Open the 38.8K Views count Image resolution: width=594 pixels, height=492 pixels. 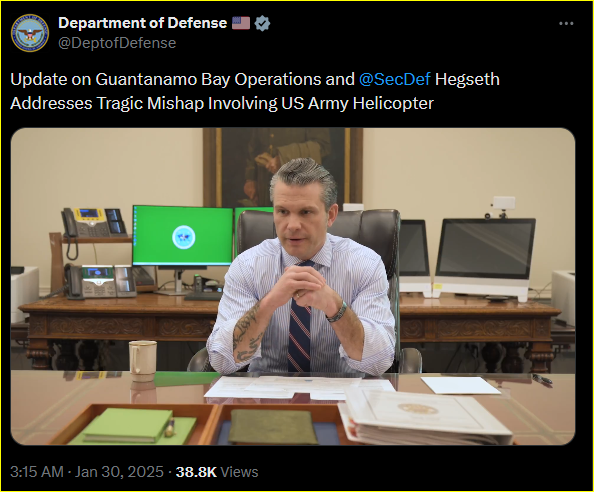217,472
